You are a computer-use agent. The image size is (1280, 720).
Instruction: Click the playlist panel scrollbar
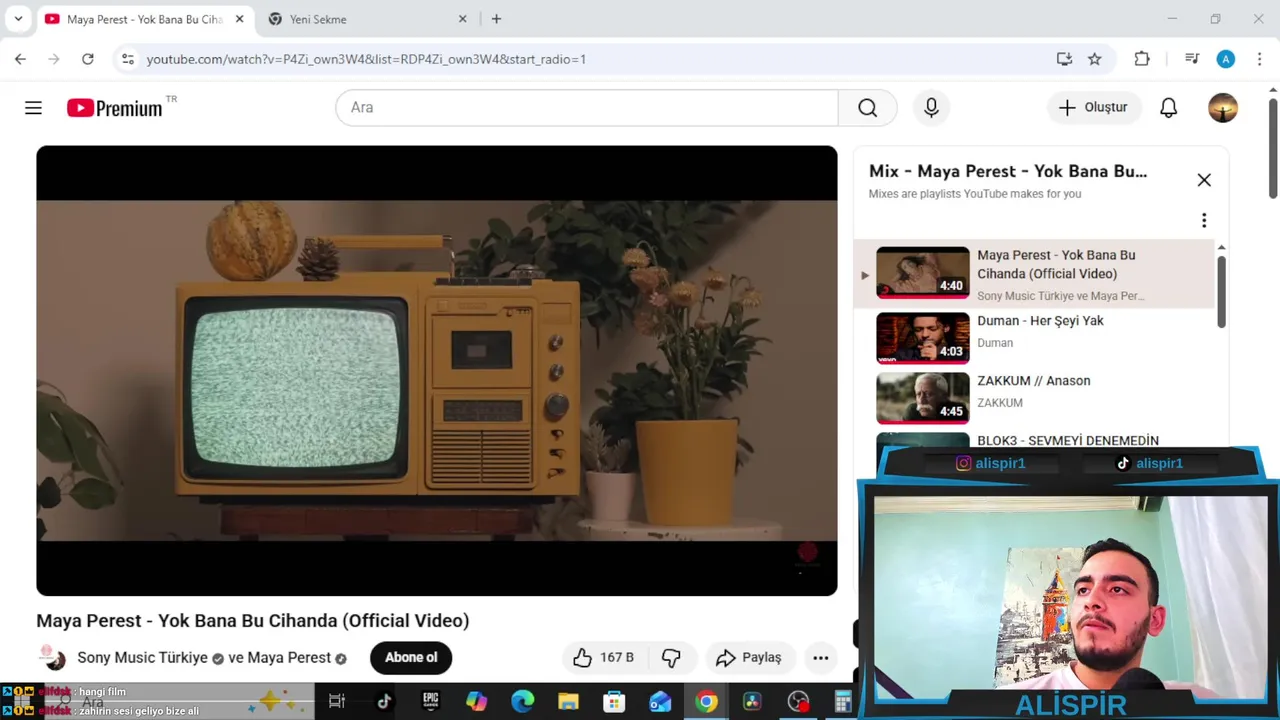[x=1221, y=292]
